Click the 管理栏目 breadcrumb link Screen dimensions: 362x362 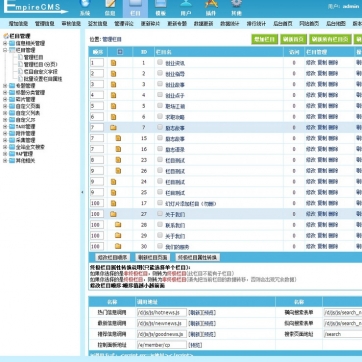coord(112,39)
